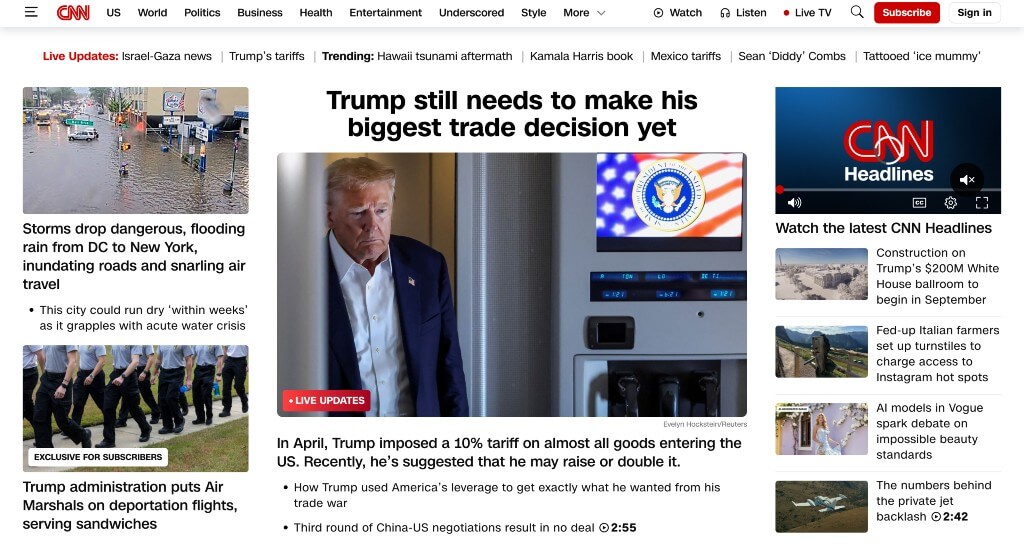Open video player settings gear
This screenshot has height=552, width=1024.
(951, 203)
